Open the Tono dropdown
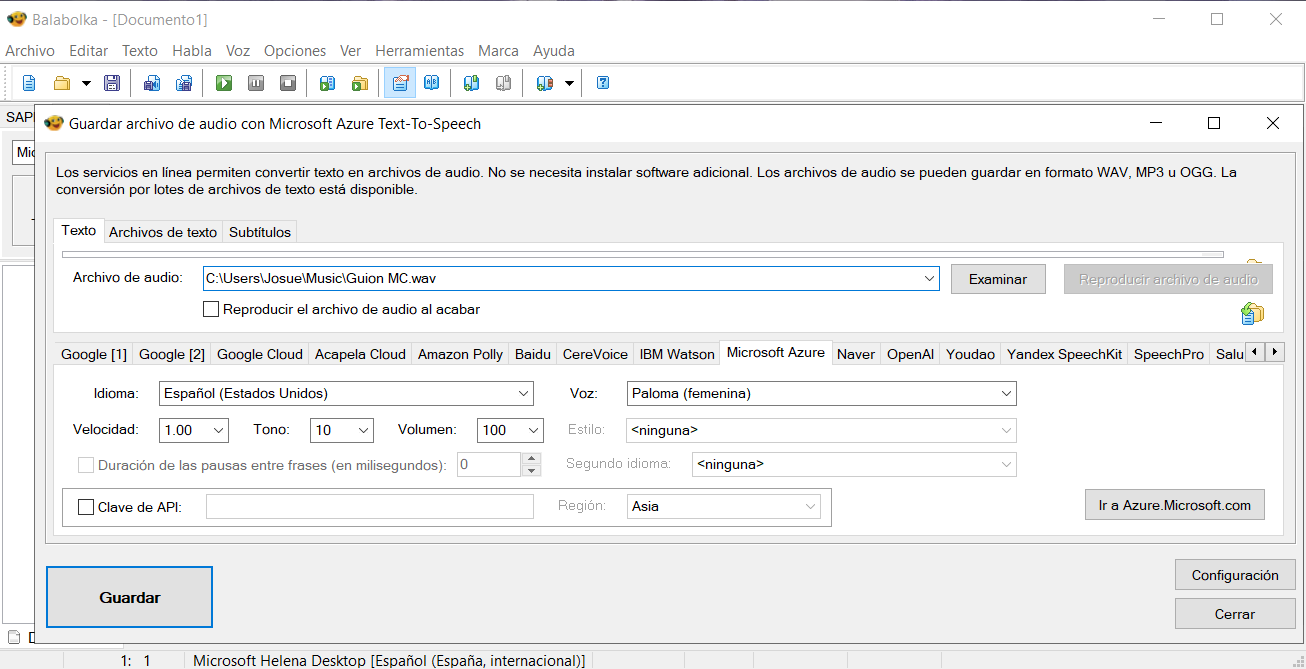This screenshot has width=1306, height=669. 342,430
